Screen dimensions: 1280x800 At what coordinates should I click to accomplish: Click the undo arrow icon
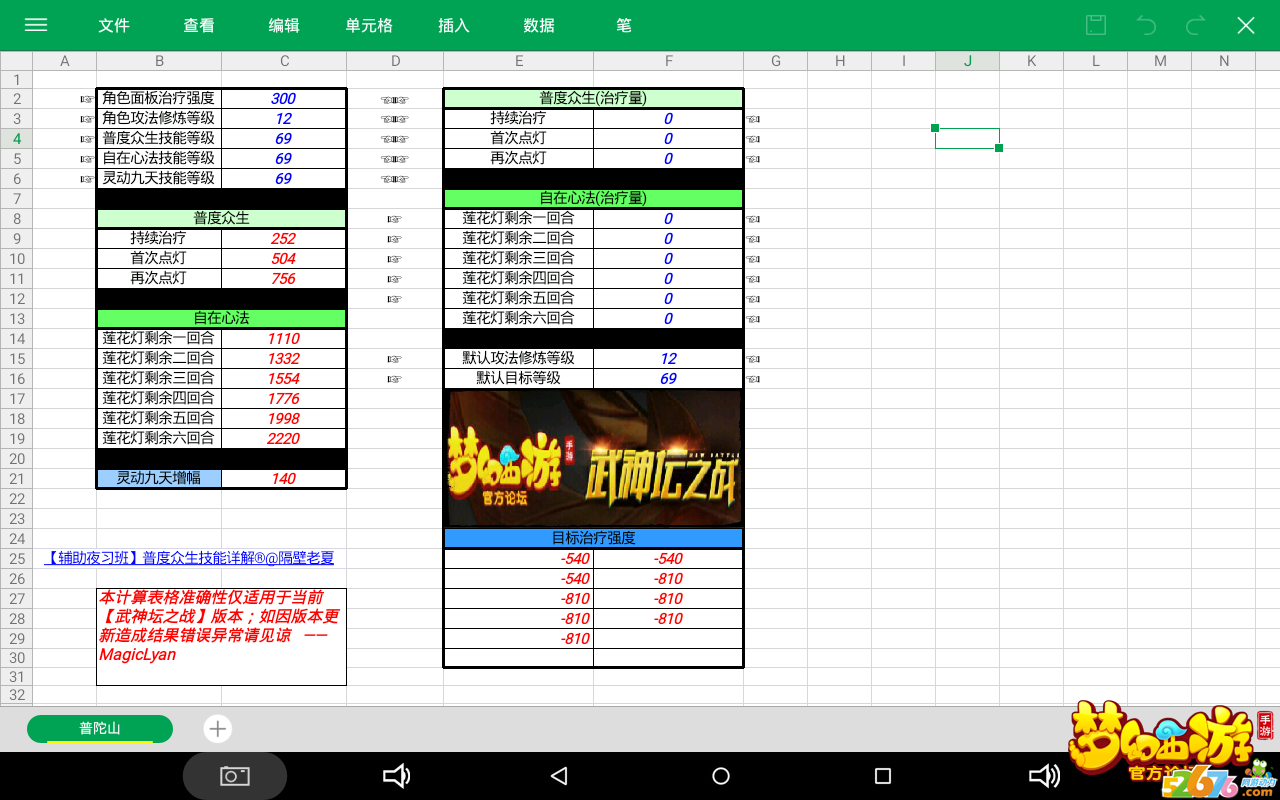point(1146,25)
